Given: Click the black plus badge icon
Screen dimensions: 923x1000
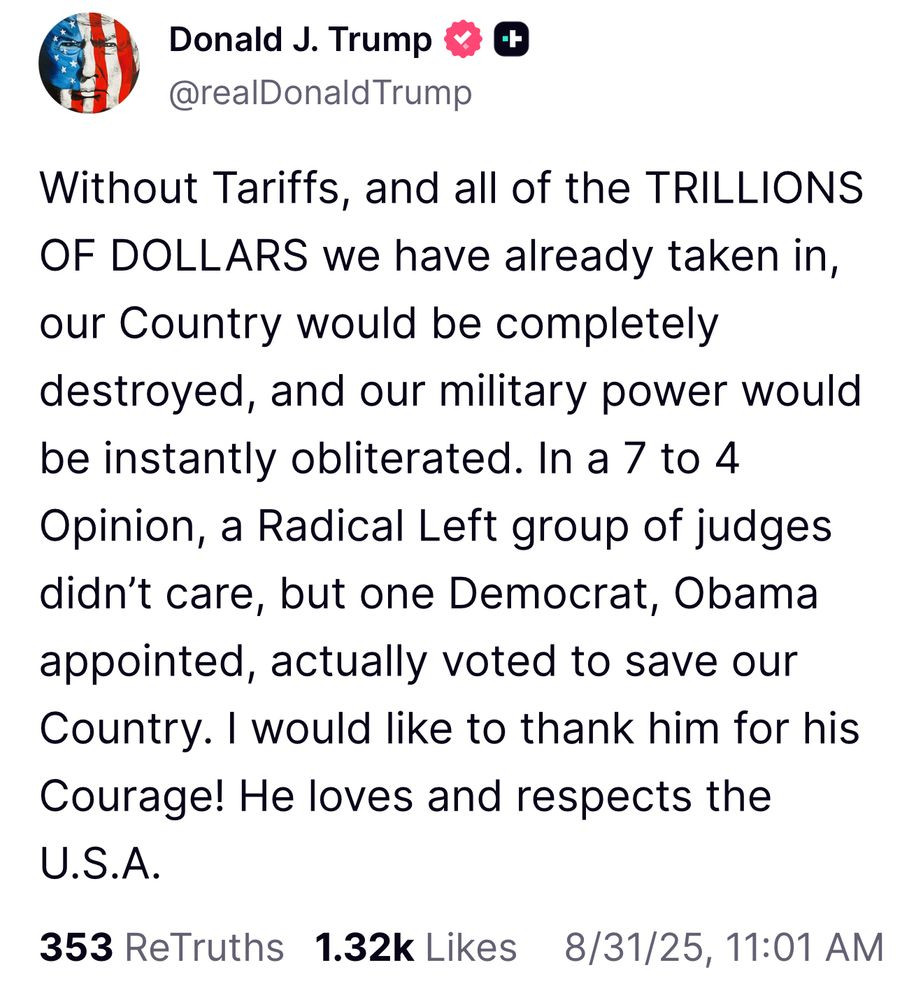Looking at the screenshot, I should coord(512,40).
